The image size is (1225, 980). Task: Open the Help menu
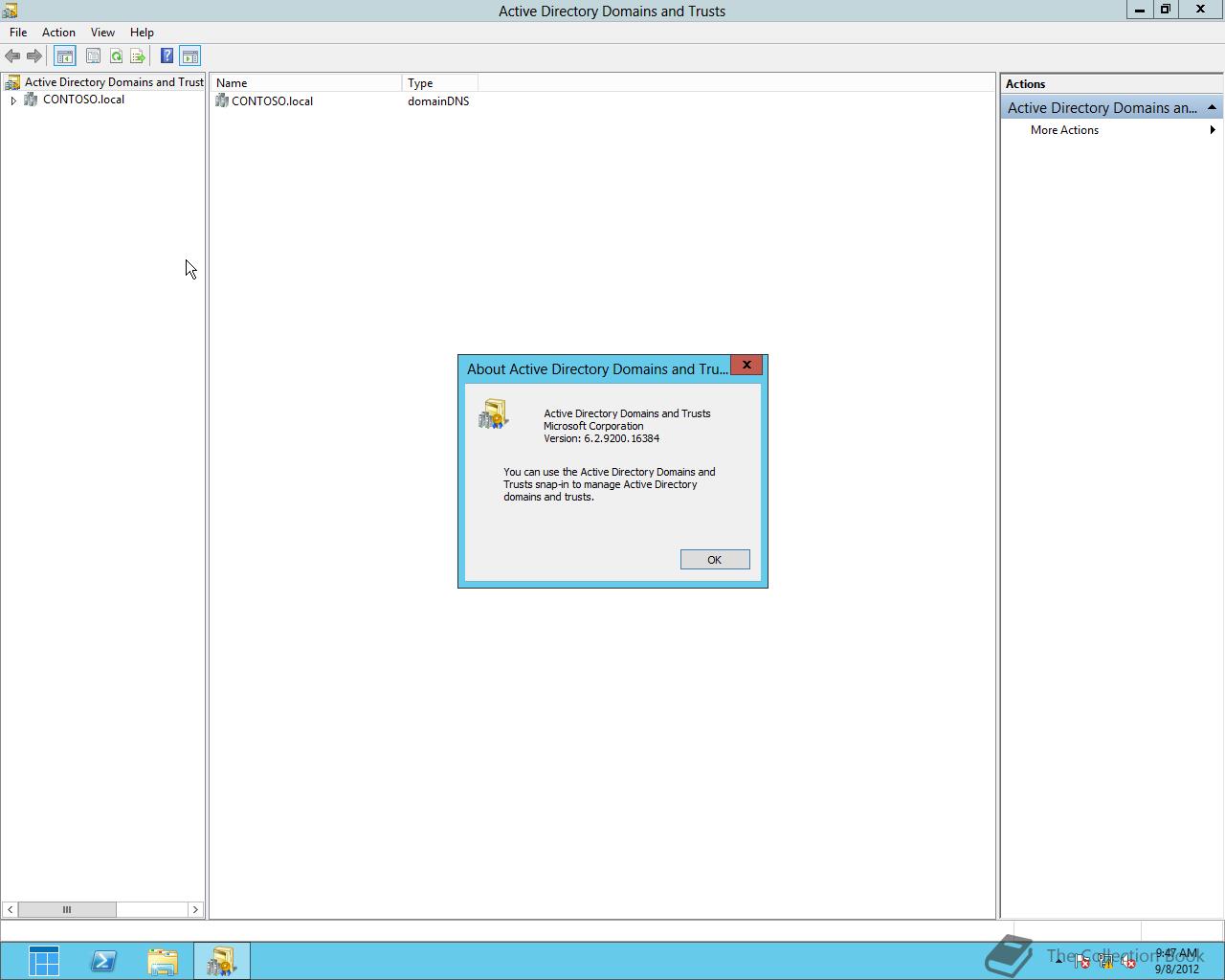pos(142,33)
